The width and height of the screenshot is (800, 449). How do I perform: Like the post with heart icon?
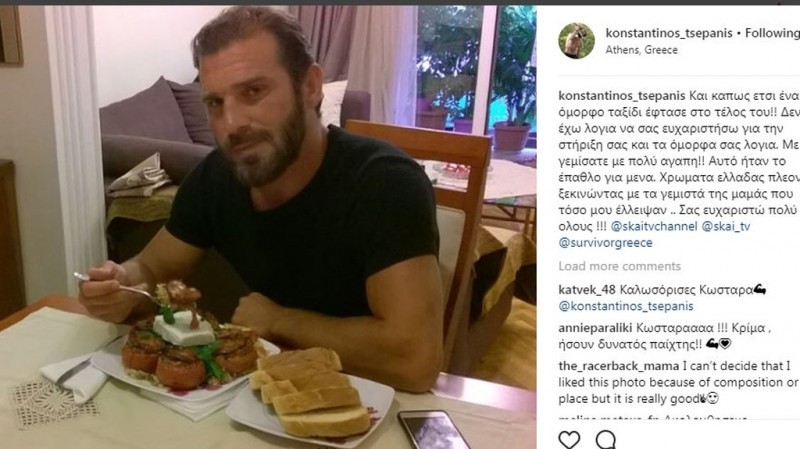coord(569,439)
